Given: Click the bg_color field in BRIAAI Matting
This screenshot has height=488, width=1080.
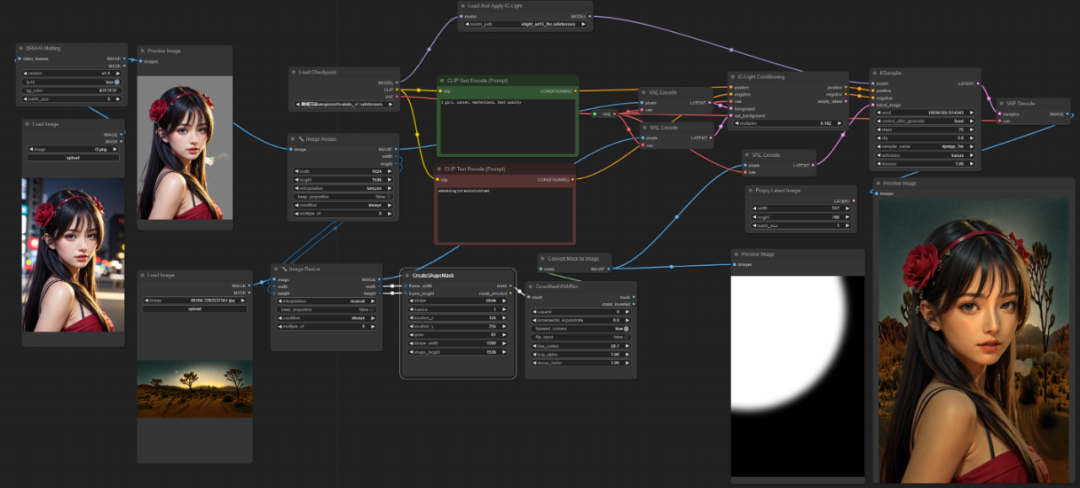Looking at the screenshot, I should click(x=70, y=90).
